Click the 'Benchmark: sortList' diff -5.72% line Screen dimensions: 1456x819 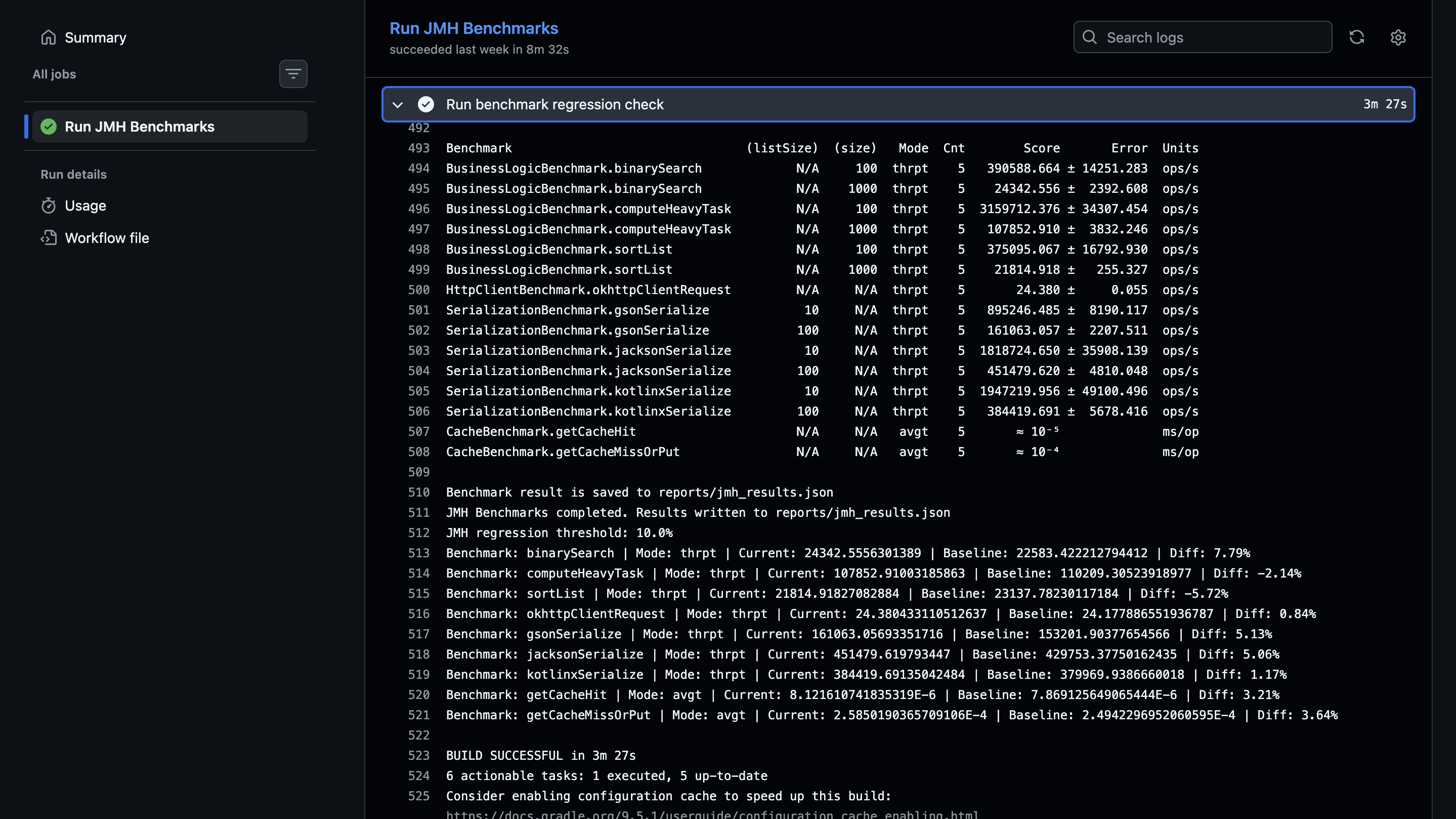tap(837, 594)
